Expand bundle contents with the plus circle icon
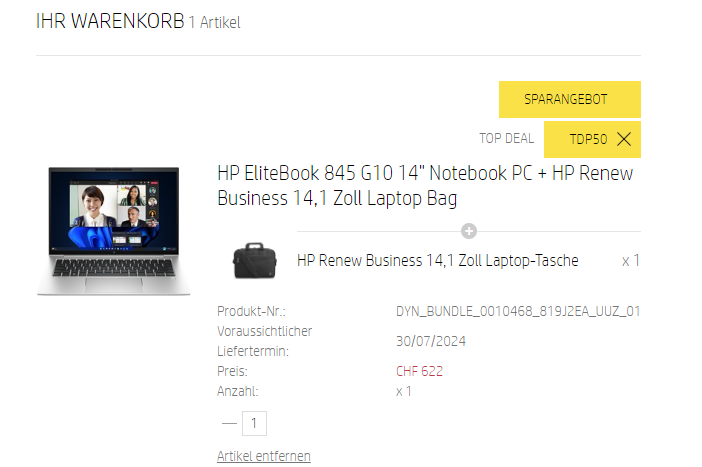This screenshot has width=702, height=467. (x=469, y=231)
